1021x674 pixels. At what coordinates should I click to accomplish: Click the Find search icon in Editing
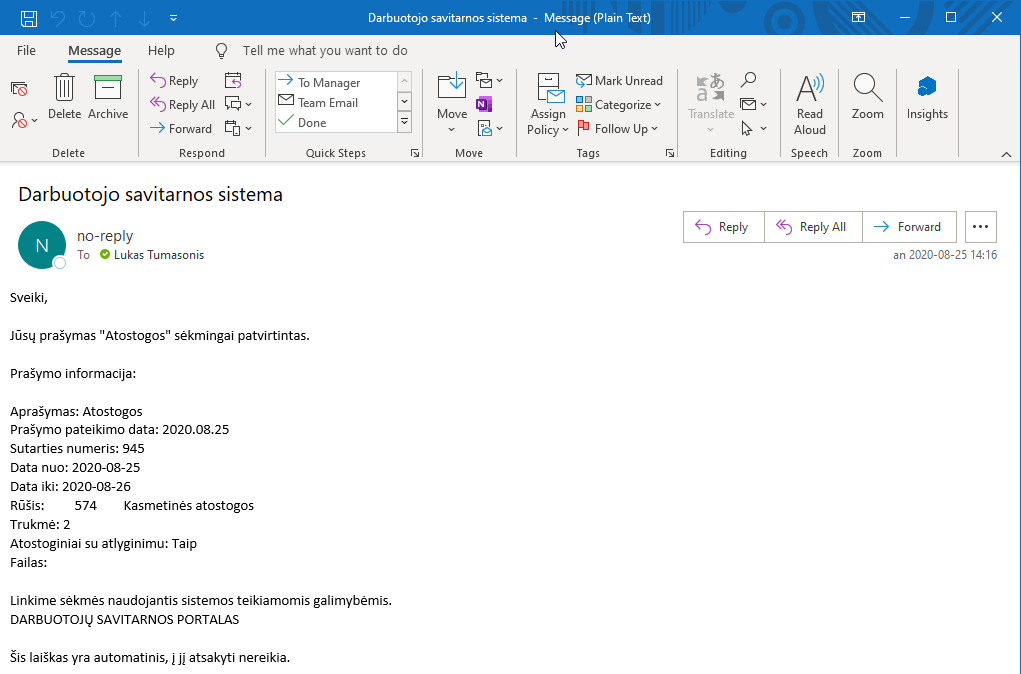(x=748, y=80)
